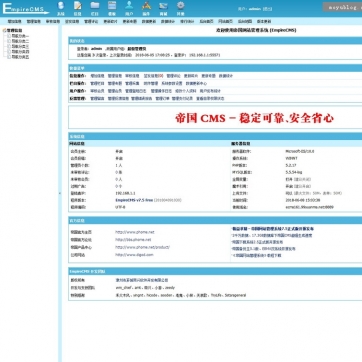Image resolution: width=362 pixels, height=362 pixels.
Task: Open the http://www.digod.com link
Action: tap(134, 255)
